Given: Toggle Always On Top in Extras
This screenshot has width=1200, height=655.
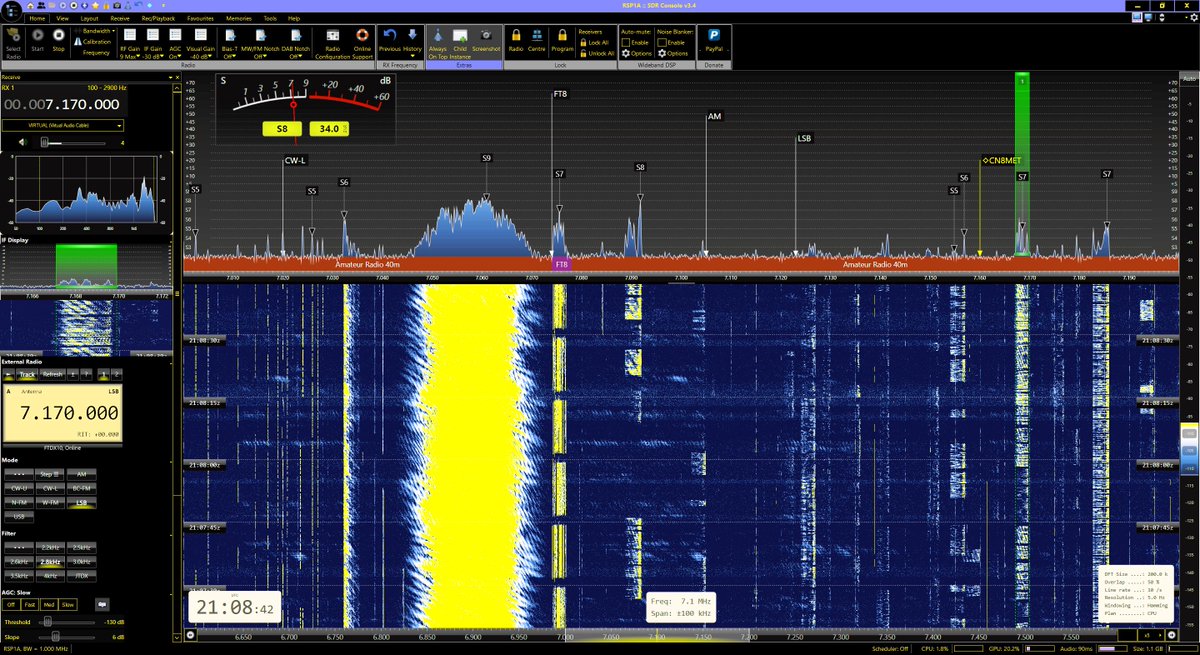Looking at the screenshot, I should pos(437,38).
